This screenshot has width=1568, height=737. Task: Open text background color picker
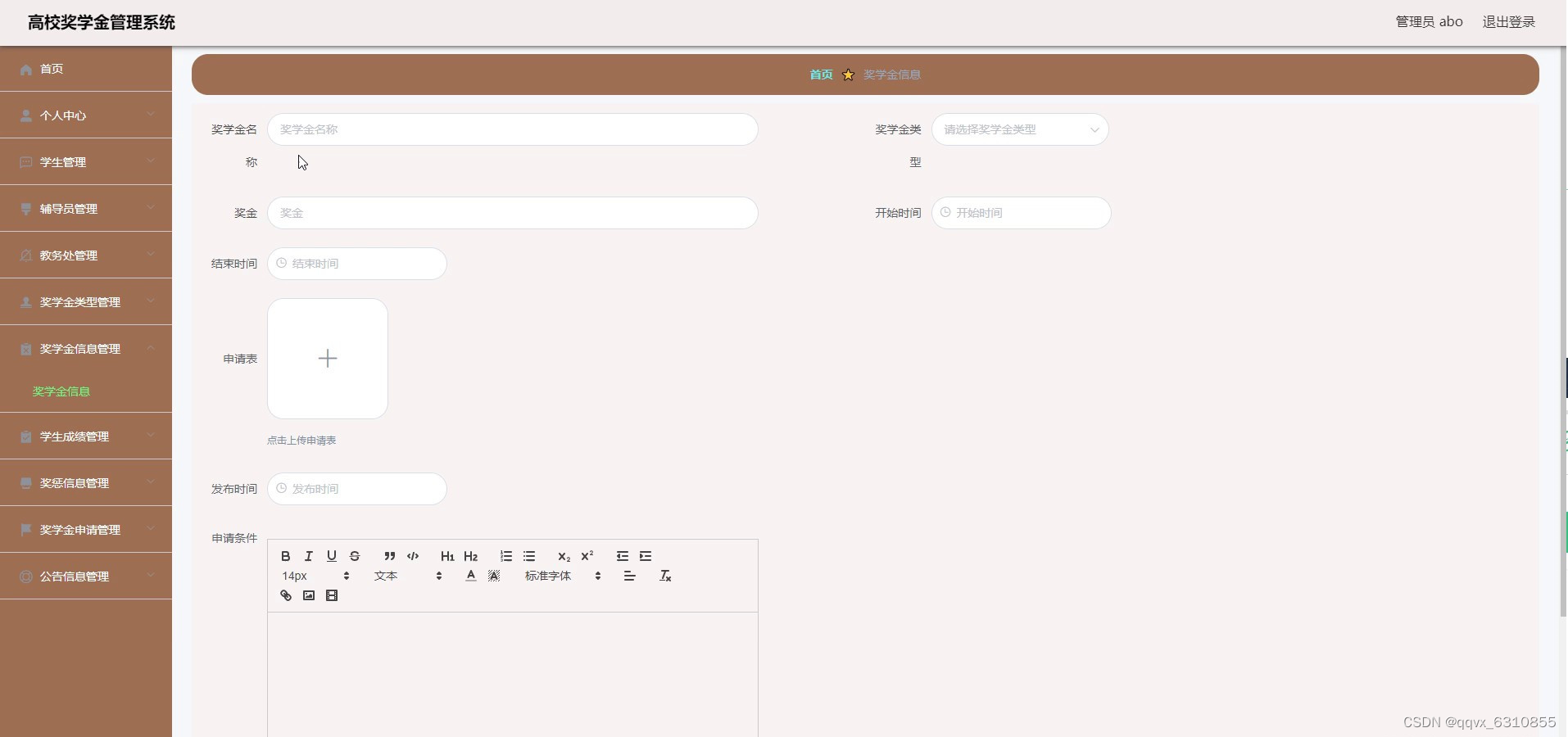[494, 576]
